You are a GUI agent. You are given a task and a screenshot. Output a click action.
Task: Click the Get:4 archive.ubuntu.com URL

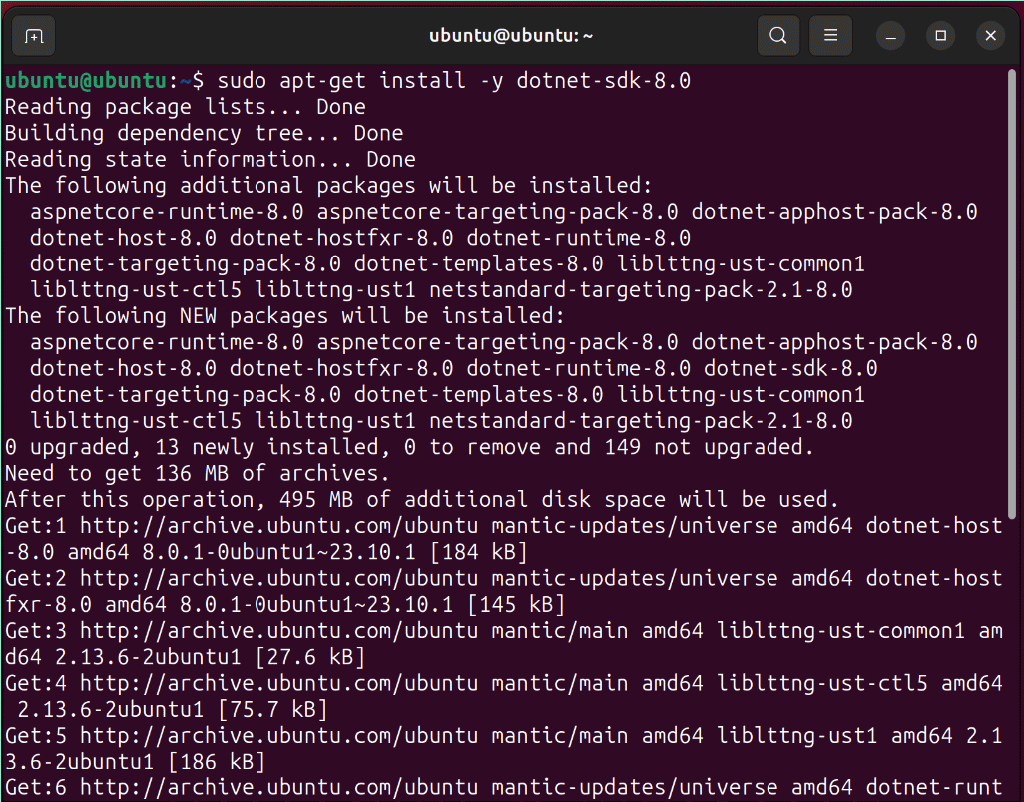coord(279,683)
